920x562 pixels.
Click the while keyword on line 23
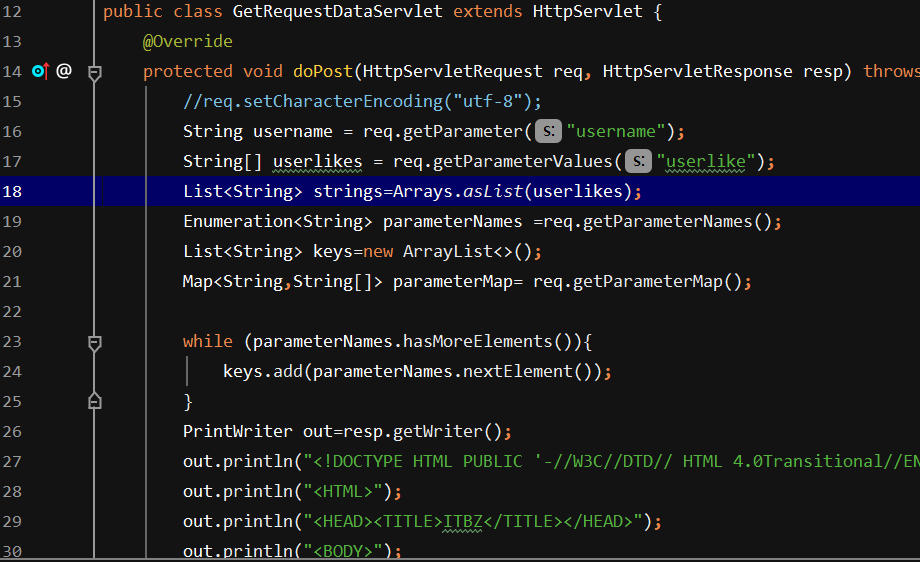[x=208, y=341]
